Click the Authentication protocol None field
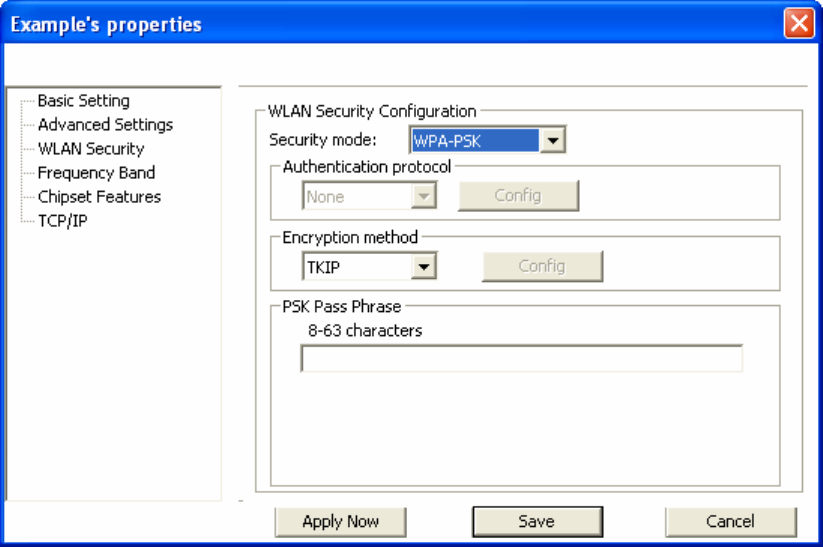Image resolution: width=823 pixels, height=547 pixels. pos(357,197)
